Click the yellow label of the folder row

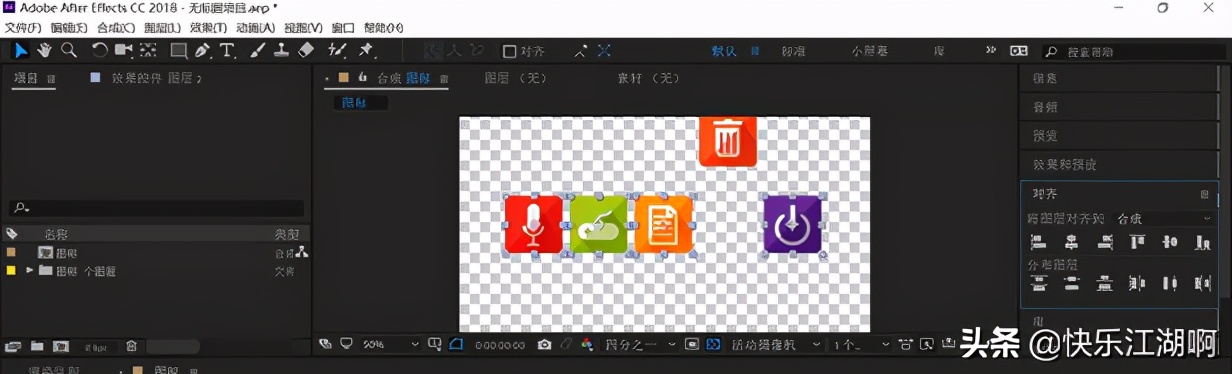click(x=11, y=270)
